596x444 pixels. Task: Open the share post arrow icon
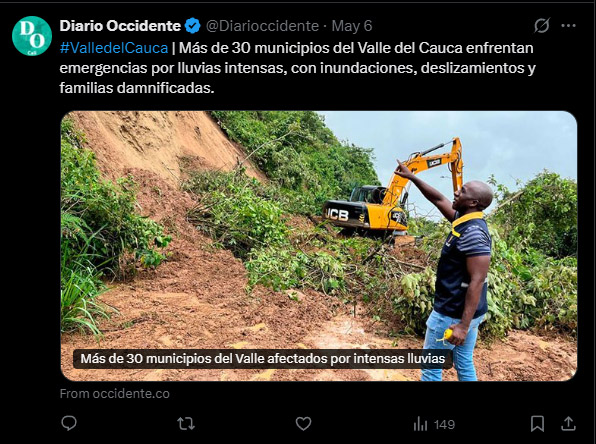pyautogui.click(x=568, y=423)
